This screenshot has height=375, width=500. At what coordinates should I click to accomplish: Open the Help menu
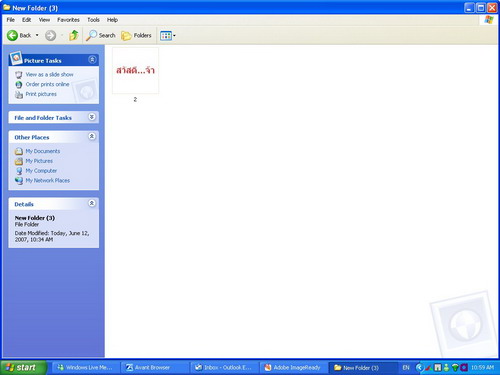pyautogui.click(x=112, y=20)
